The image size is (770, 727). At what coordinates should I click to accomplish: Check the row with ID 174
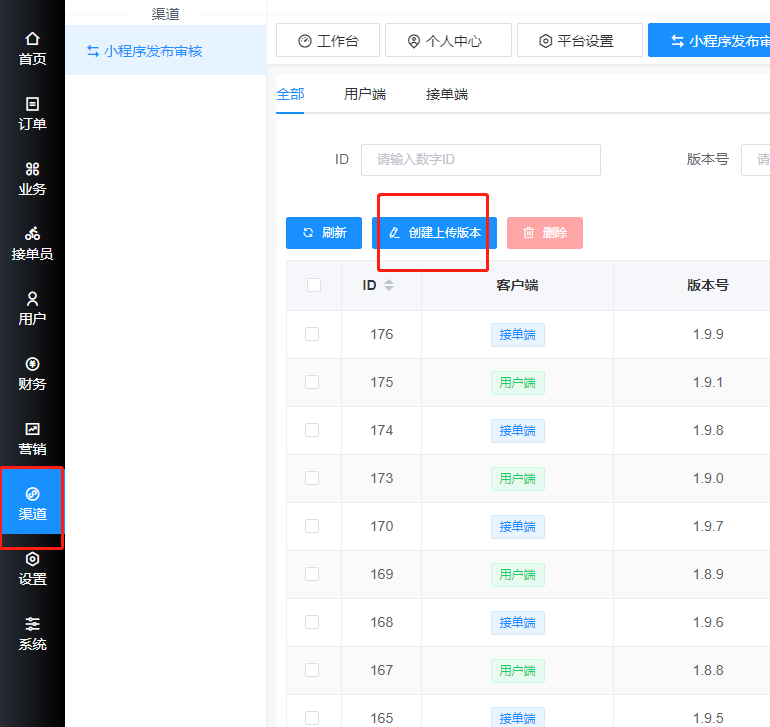[x=312, y=430]
